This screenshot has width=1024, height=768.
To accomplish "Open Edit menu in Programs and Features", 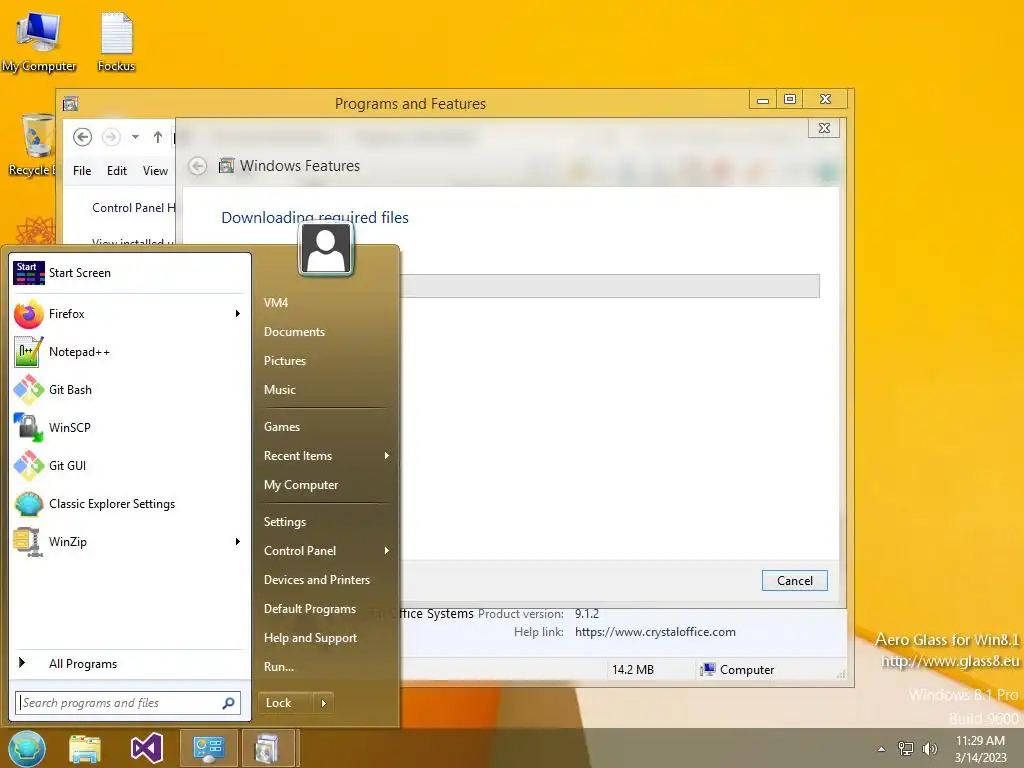I will coord(117,170).
